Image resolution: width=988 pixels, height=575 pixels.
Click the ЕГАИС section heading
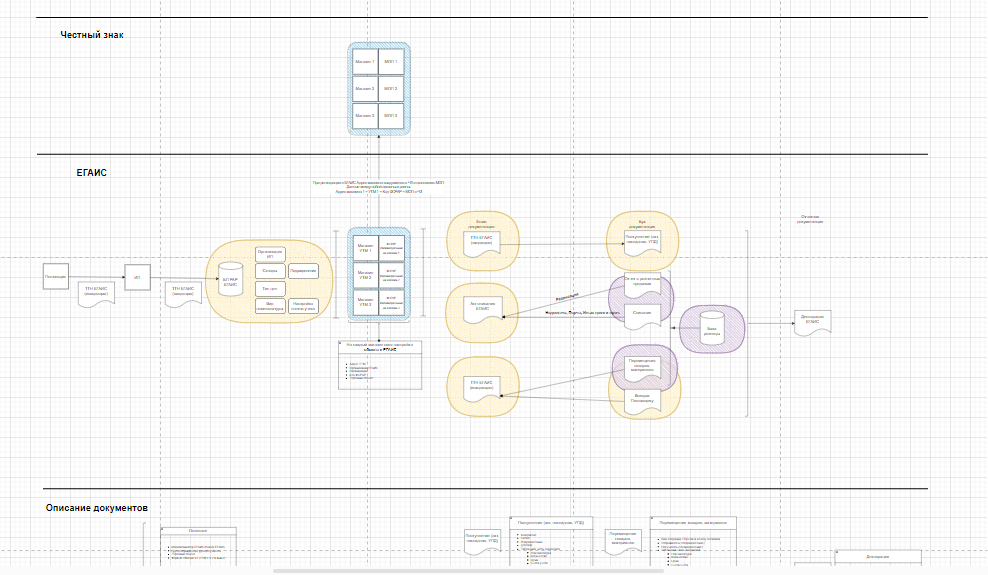[x=91, y=173]
